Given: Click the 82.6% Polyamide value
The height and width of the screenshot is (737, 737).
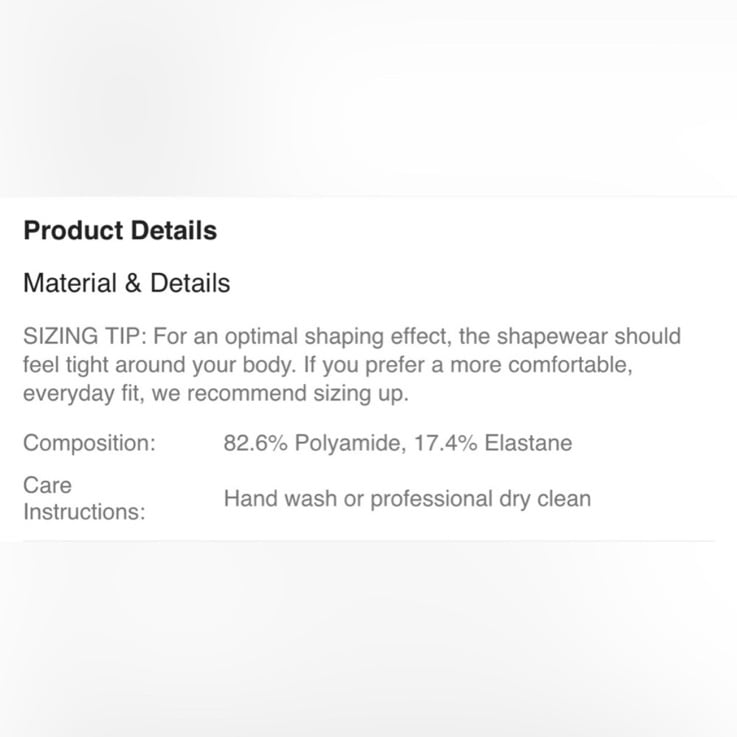Looking at the screenshot, I should click(312, 443).
